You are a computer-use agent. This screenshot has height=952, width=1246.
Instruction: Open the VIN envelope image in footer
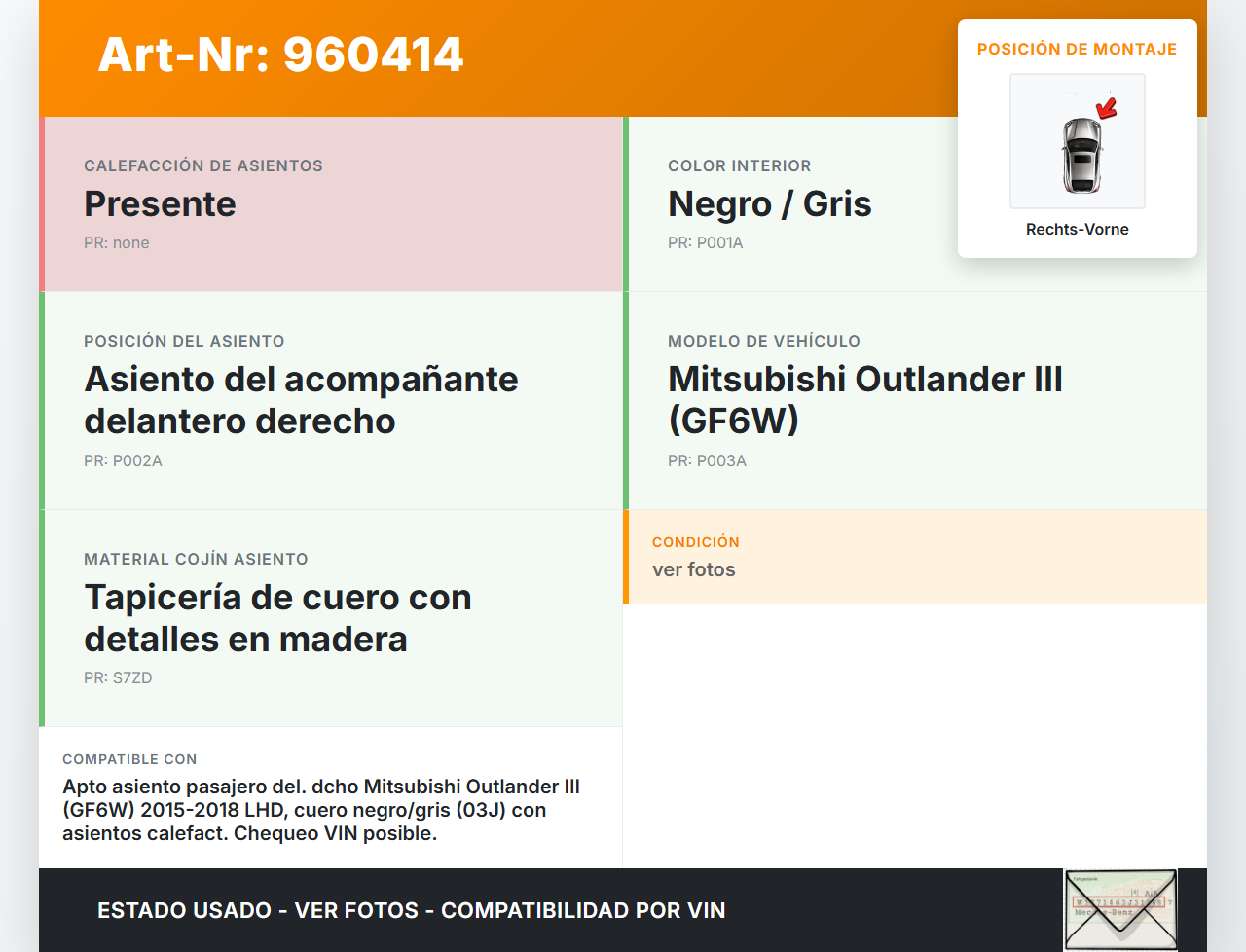click(x=1120, y=909)
